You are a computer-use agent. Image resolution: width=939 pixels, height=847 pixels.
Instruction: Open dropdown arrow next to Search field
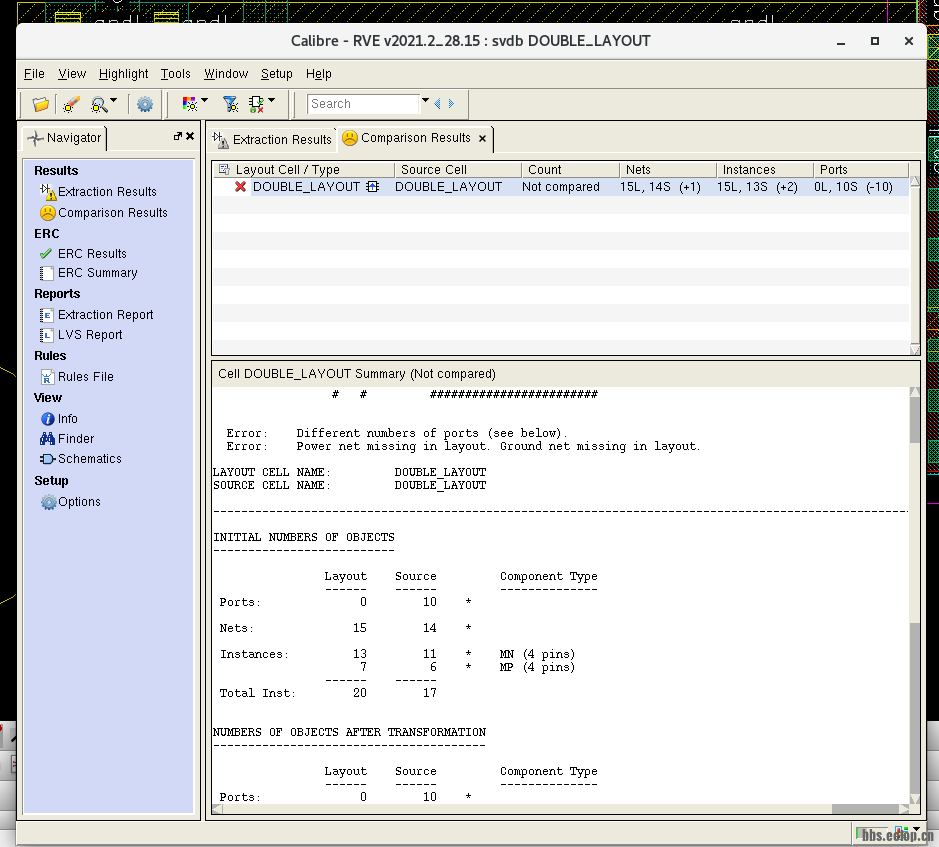pyautogui.click(x=425, y=102)
